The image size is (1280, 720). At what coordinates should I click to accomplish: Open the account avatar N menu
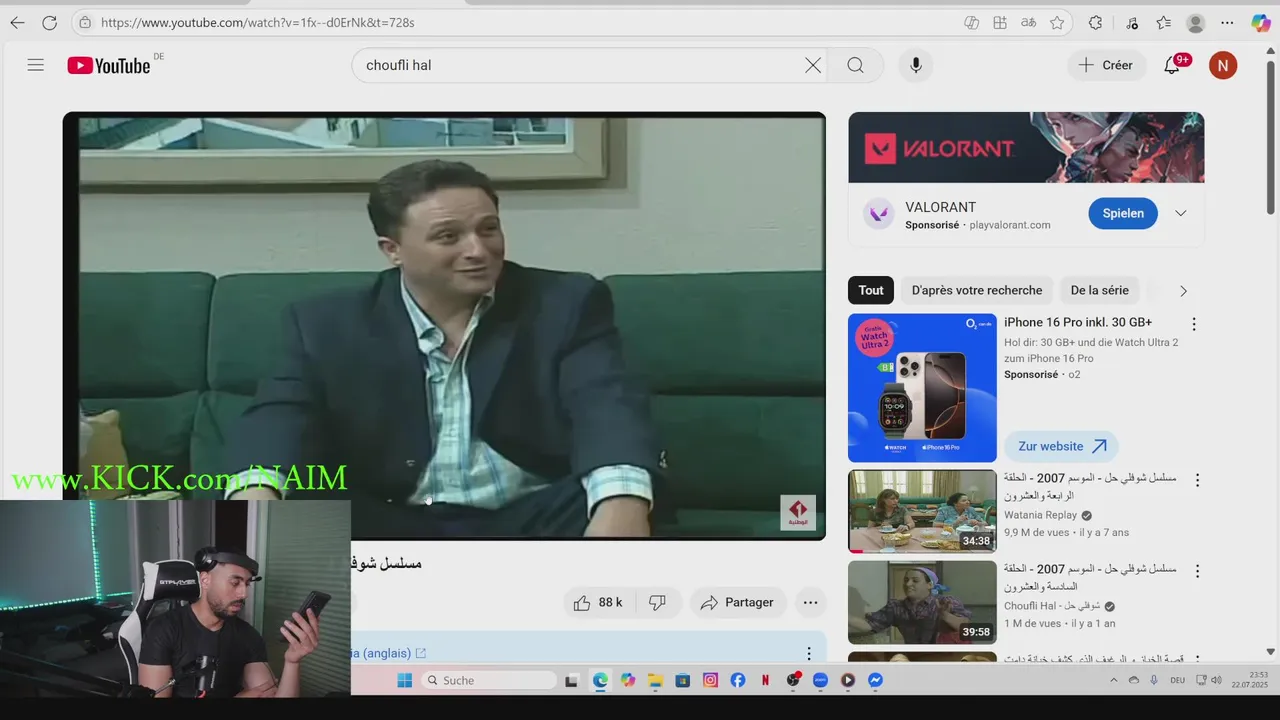(1223, 65)
